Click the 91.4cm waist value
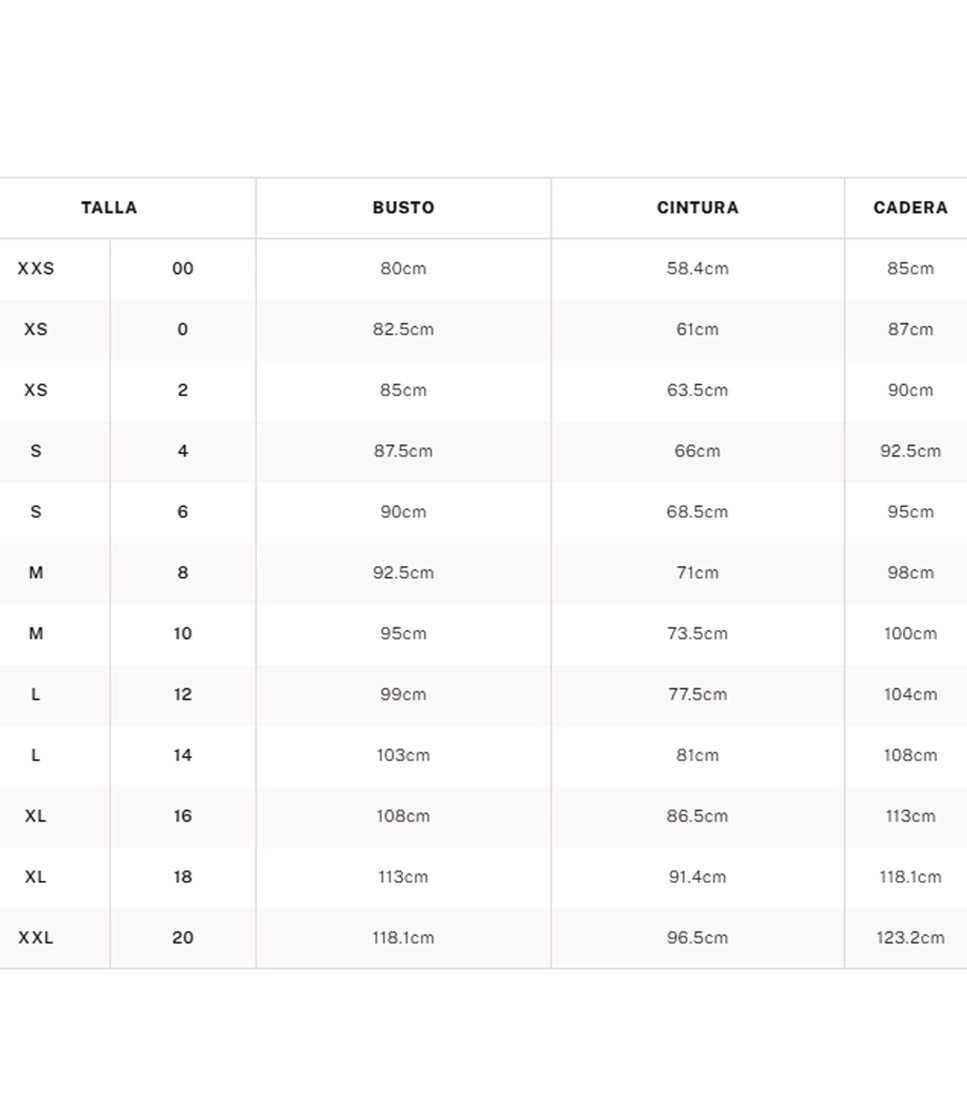 (x=697, y=877)
